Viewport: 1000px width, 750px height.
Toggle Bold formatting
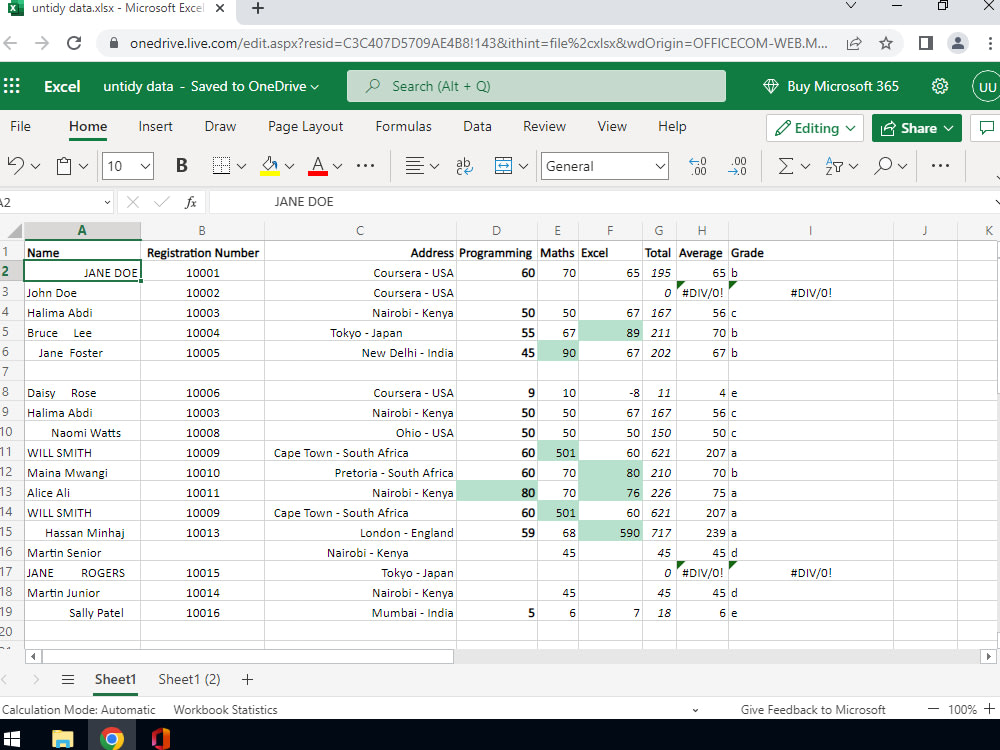tap(182, 166)
